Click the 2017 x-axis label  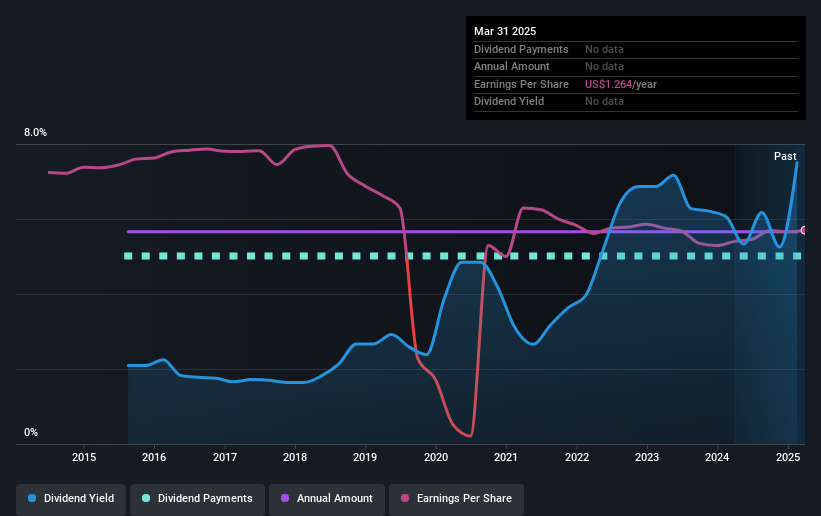(225, 457)
